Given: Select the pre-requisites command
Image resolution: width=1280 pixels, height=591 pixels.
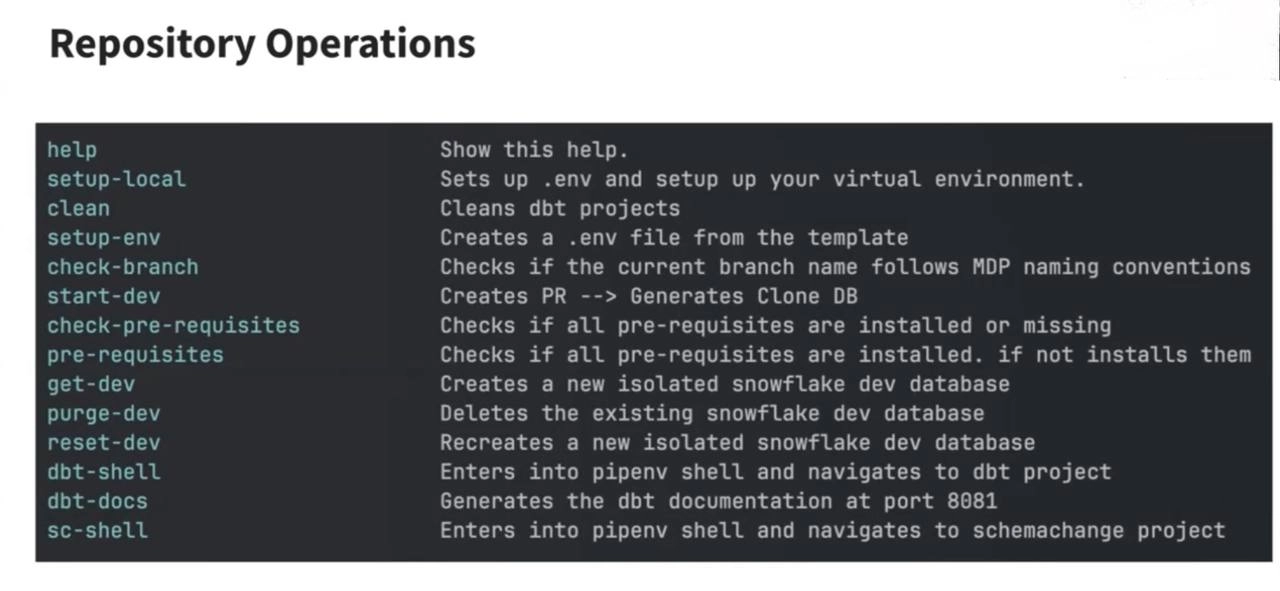Looking at the screenshot, I should 135,354.
